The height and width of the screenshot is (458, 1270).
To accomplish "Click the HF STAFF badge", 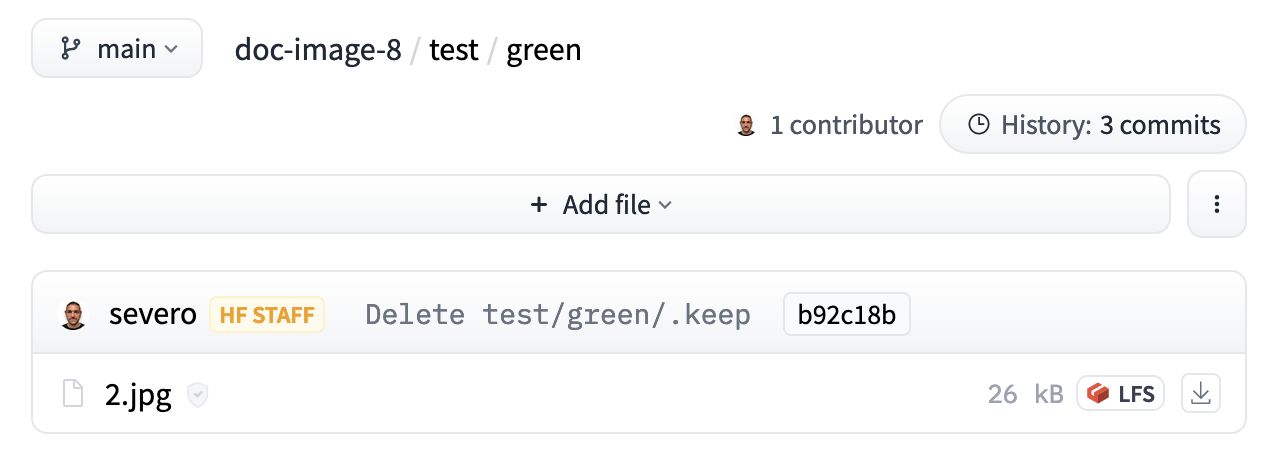I will coord(267,315).
